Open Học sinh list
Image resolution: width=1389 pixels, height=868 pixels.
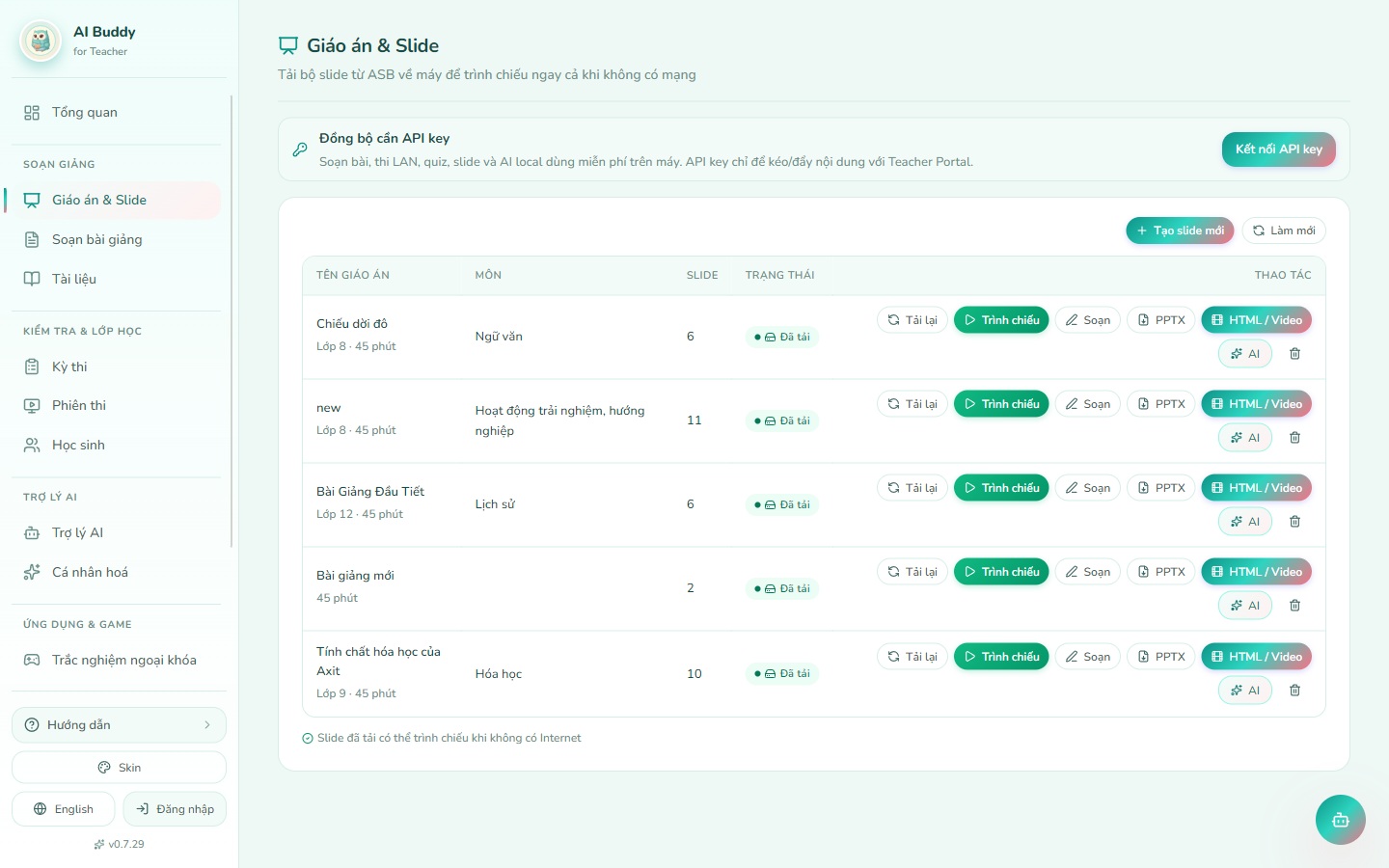pos(116,446)
